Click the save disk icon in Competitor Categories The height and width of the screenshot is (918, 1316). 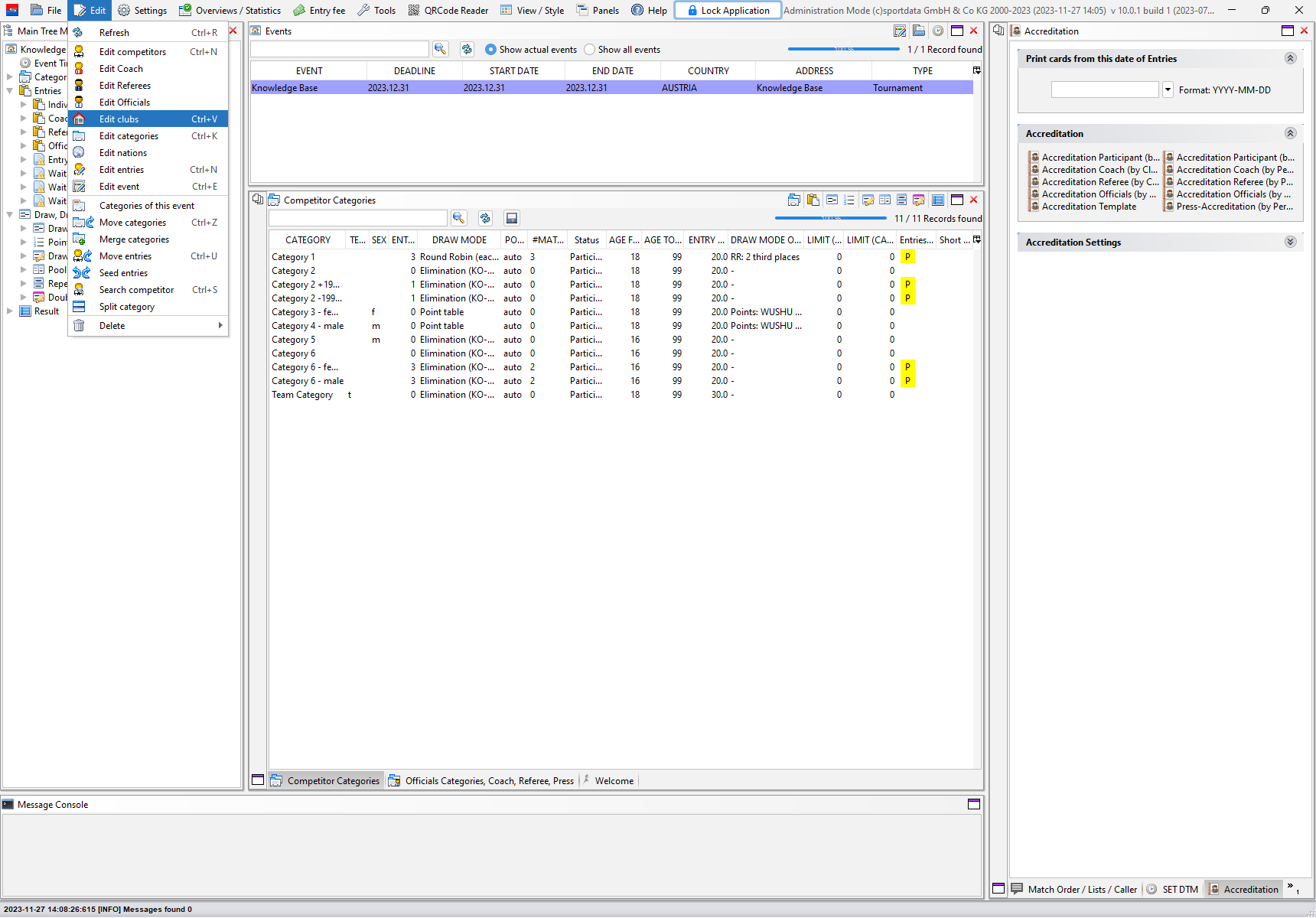tap(512, 218)
